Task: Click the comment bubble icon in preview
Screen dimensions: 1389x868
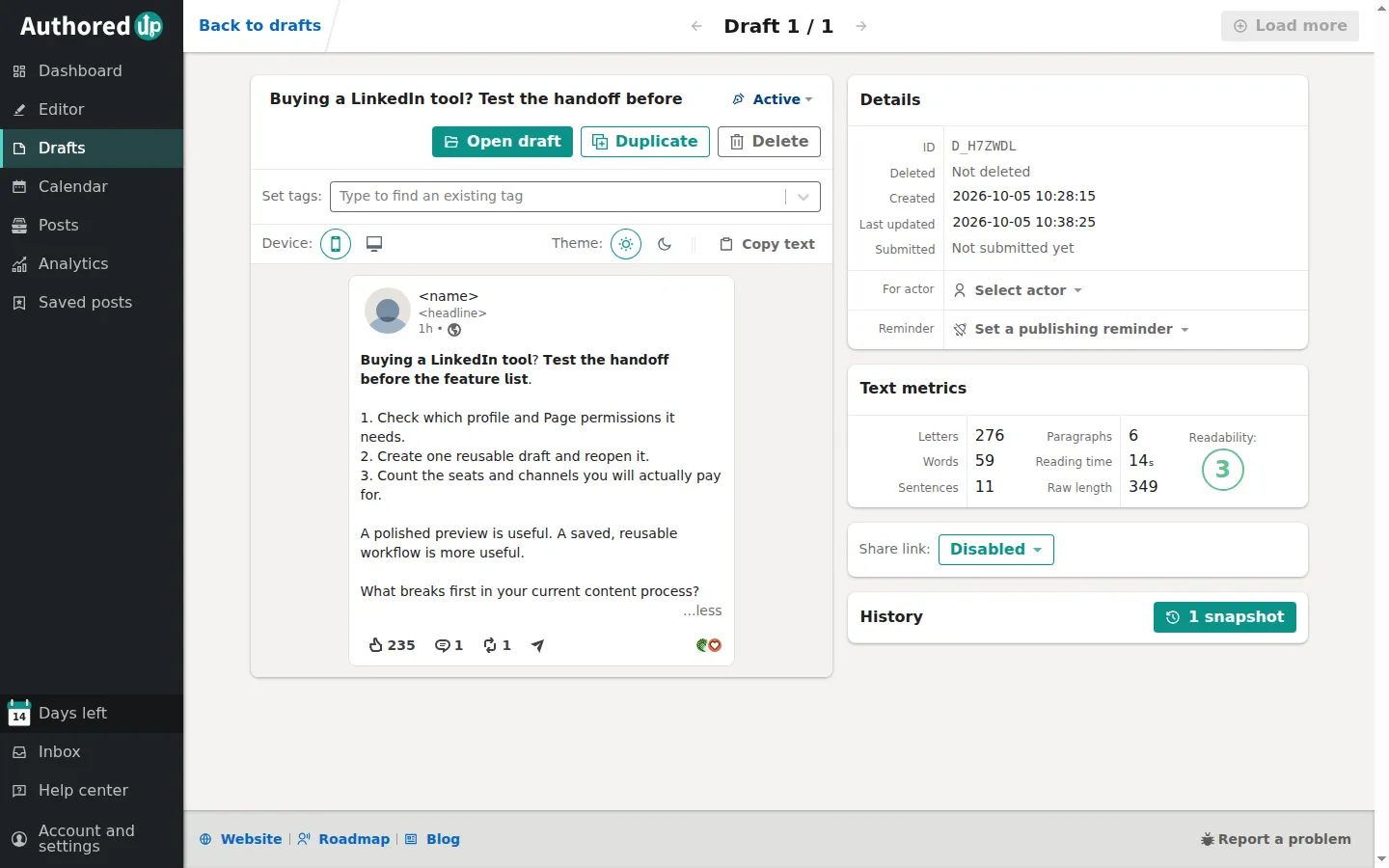Action: click(x=442, y=645)
